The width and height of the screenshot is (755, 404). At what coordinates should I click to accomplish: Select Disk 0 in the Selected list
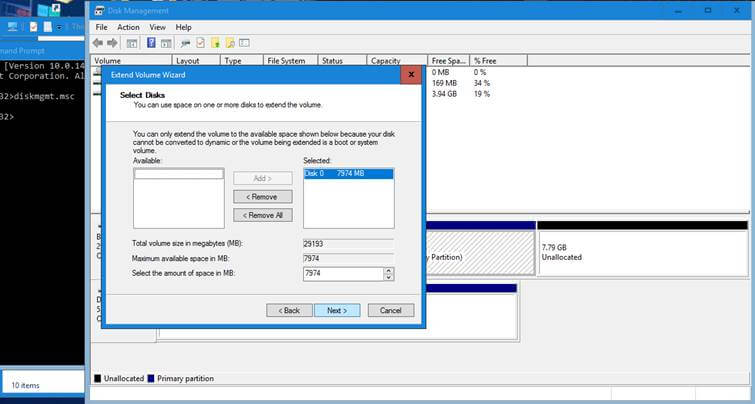pyautogui.click(x=347, y=174)
